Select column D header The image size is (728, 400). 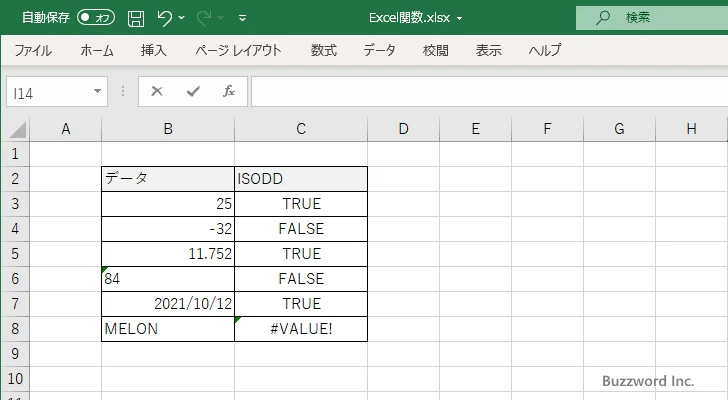coord(403,129)
